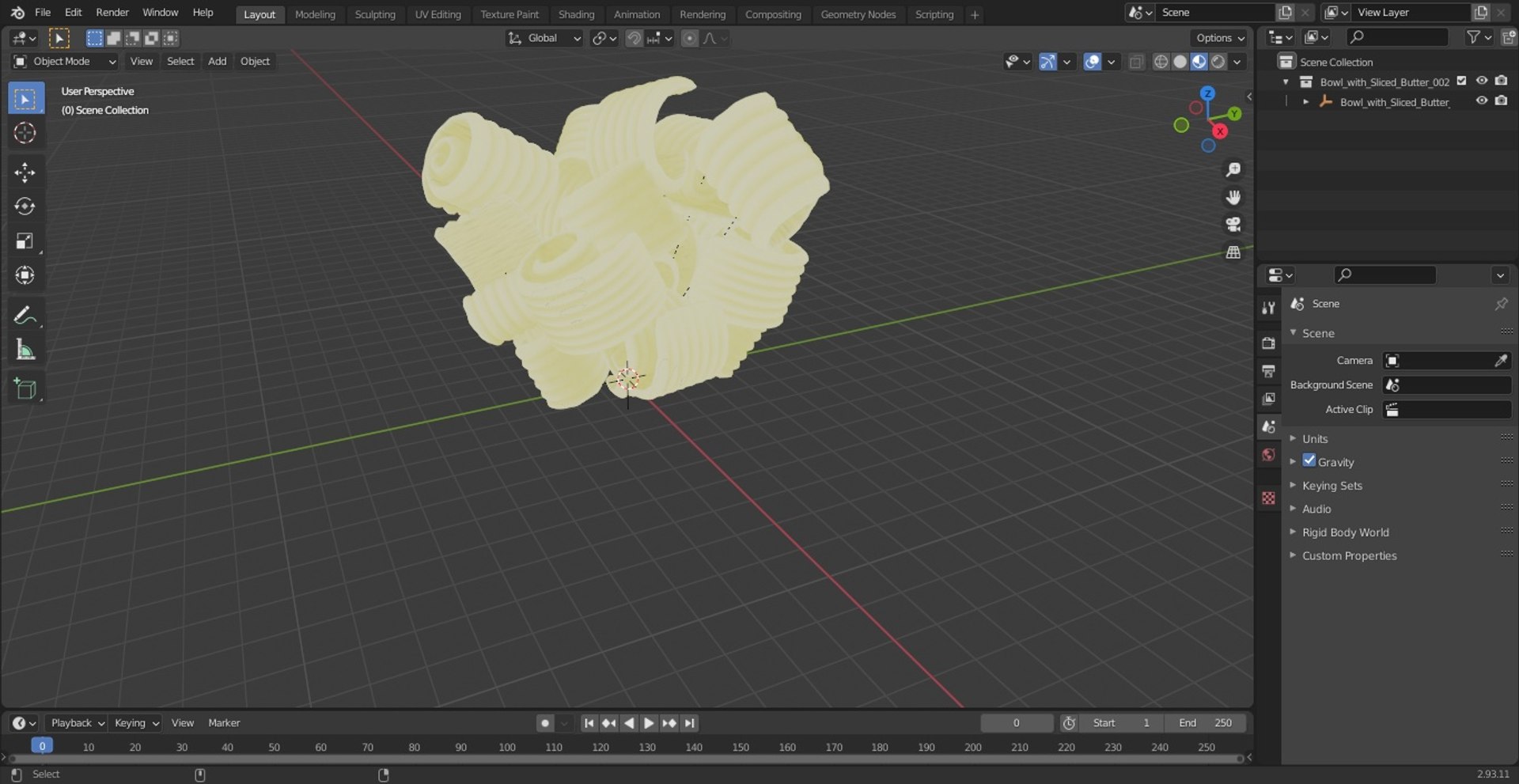This screenshot has width=1519, height=784.
Task: Open the Options dropdown
Action: coord(1220,38)
